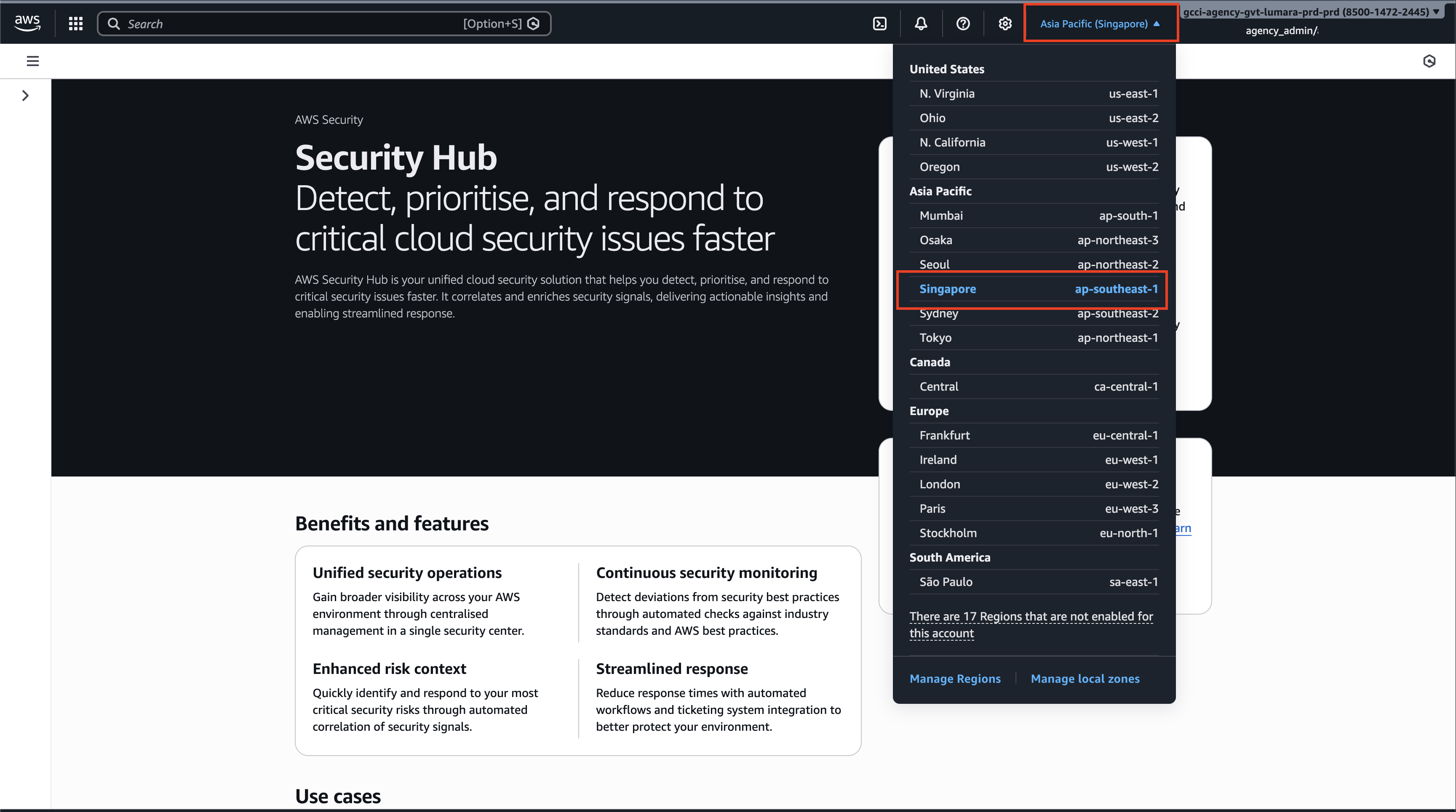
Task: Choose Osaka ap-northeast-3 region
Action: pos(1034,240)
